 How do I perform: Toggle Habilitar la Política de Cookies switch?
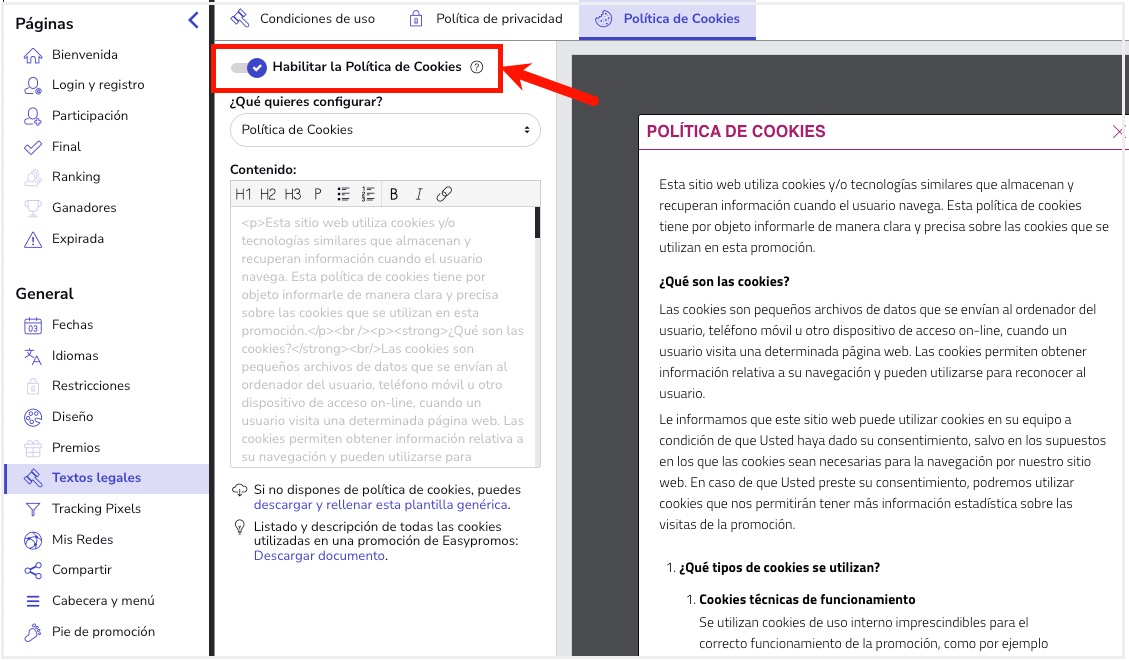pos(248,67)
